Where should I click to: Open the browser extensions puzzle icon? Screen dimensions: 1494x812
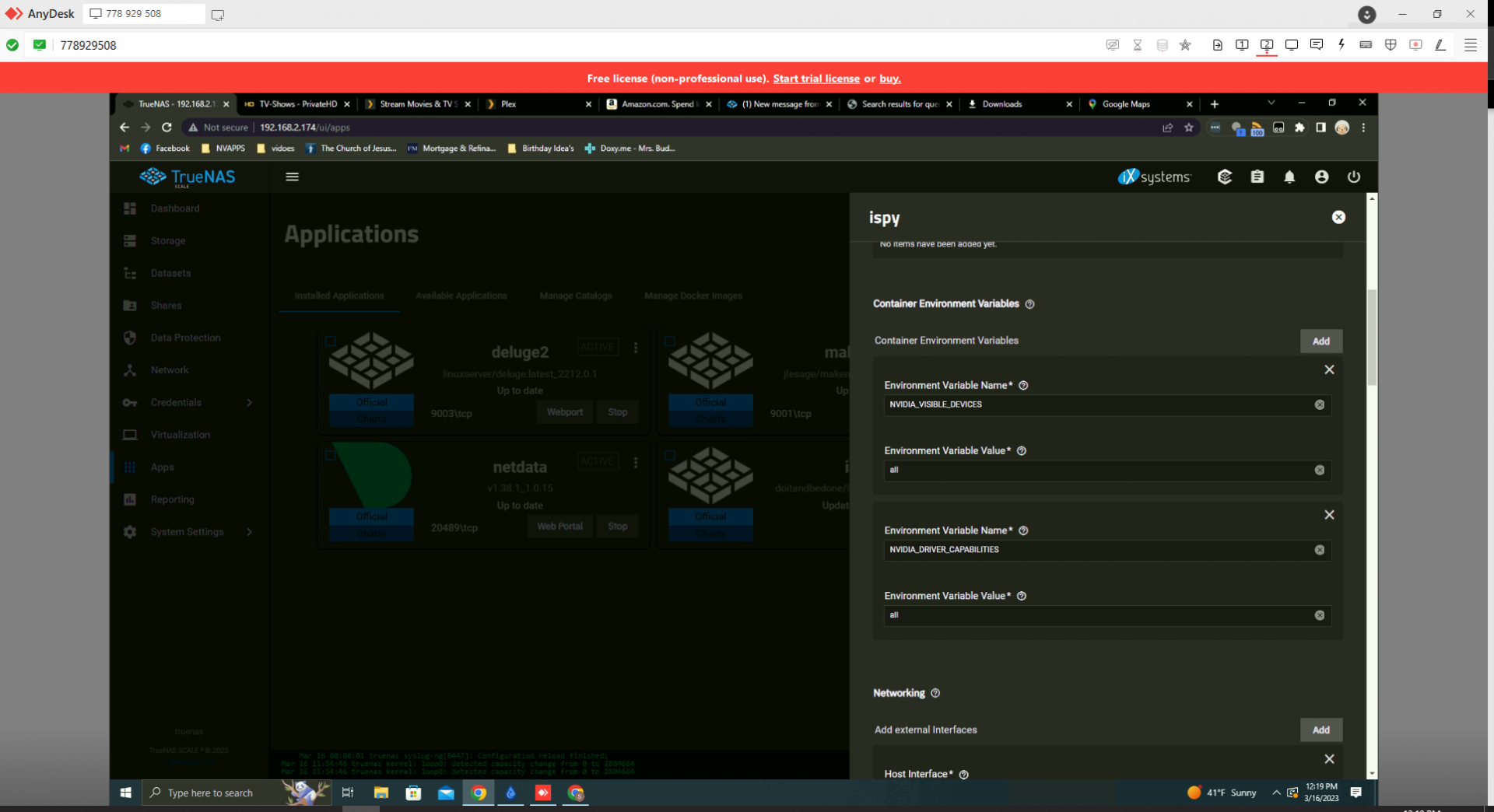click(1299, 128)
